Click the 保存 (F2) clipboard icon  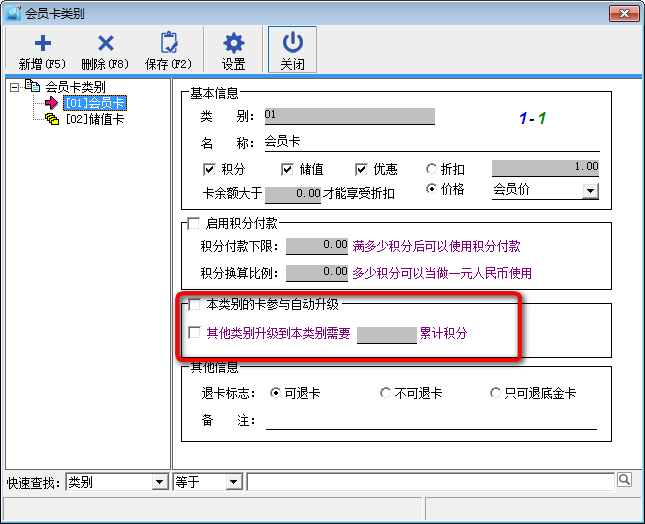[x=169, y=42]
